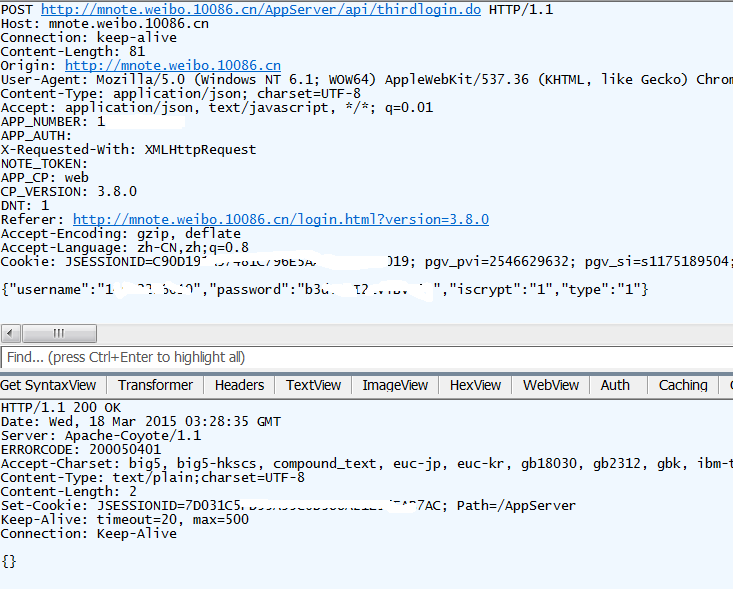Click the Set-Cookie JSESSIONID response line
Viewport: 733px width, 589px height.
click(288, 506)
